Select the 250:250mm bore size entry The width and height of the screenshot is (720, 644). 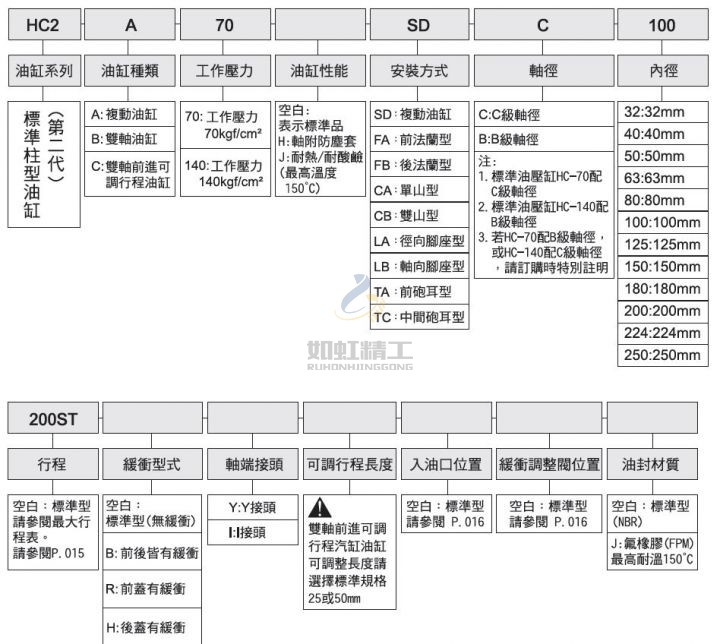click(x=661, y=353)
